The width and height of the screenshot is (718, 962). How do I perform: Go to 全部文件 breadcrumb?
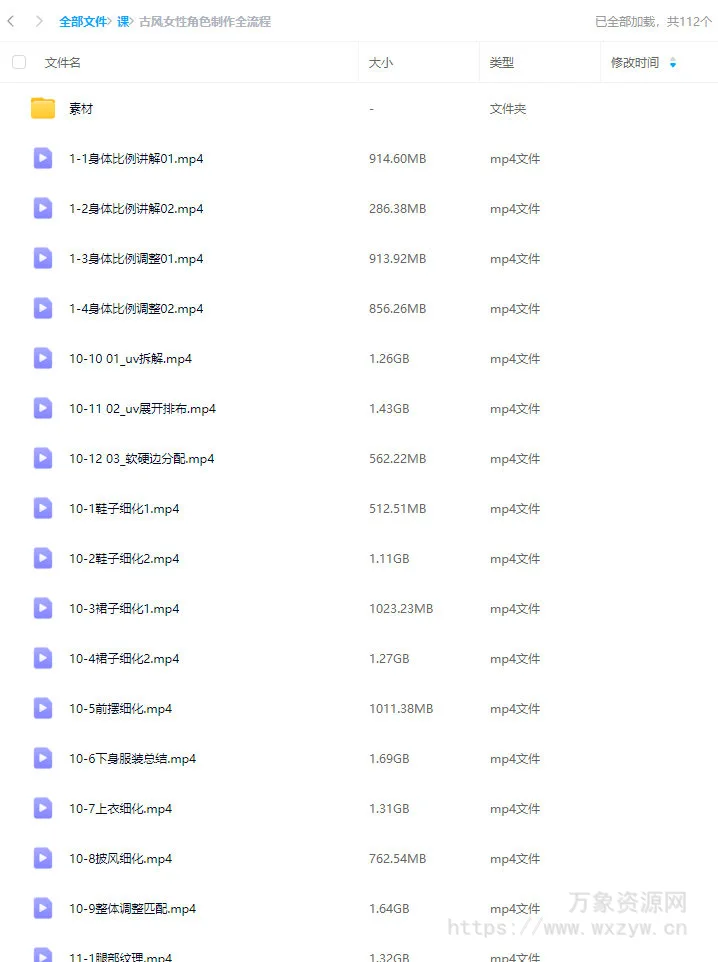pos(83,21)
